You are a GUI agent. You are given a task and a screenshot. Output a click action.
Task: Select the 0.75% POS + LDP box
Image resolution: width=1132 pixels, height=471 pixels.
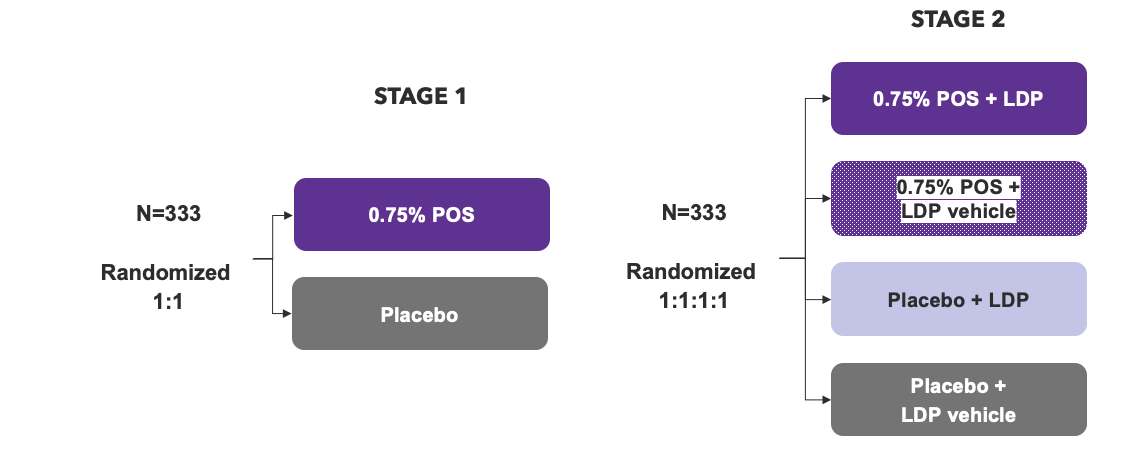[958, 98]
